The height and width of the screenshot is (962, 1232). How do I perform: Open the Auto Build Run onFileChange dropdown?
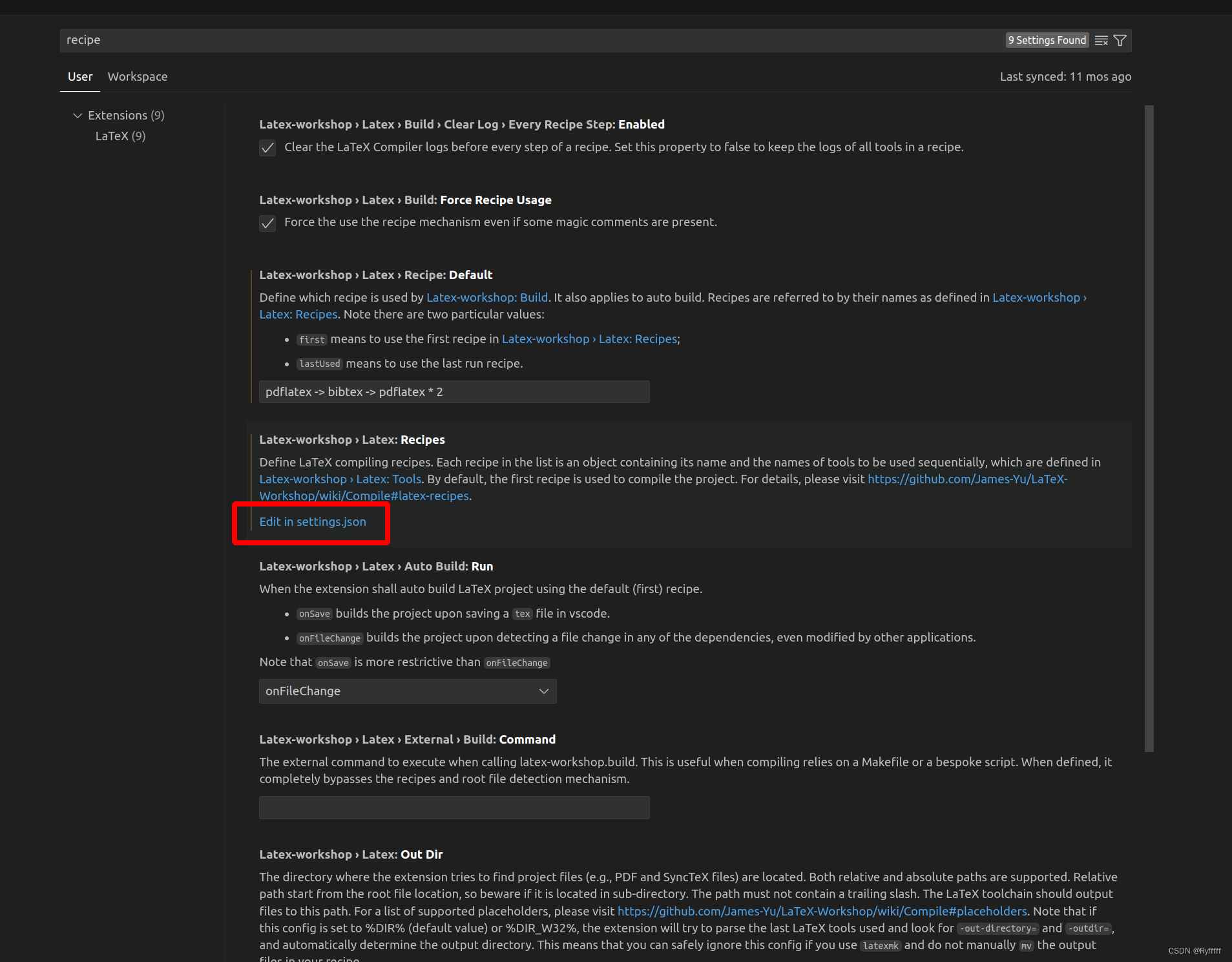click(x=408, y=691)
